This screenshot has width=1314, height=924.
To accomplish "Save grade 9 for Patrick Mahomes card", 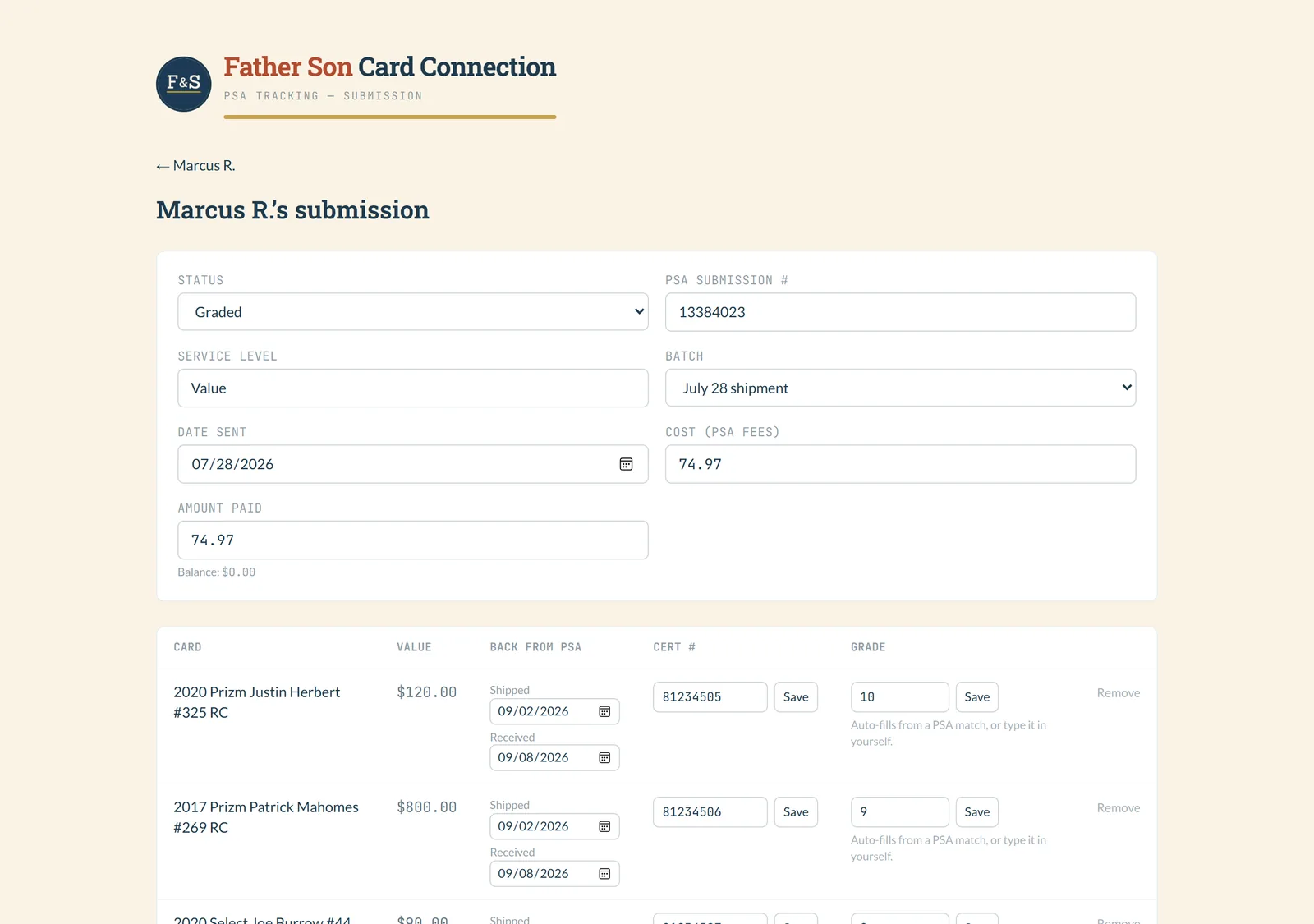I will pos(977,811).
